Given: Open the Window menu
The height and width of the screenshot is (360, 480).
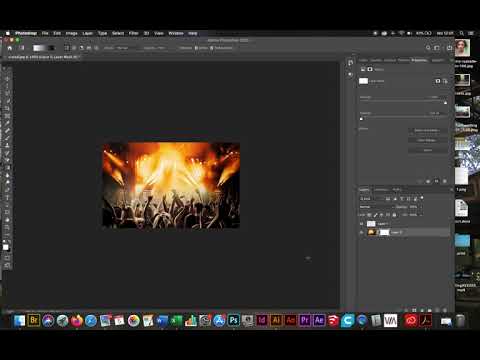Looking at the screenshot, I should [176, 33].
